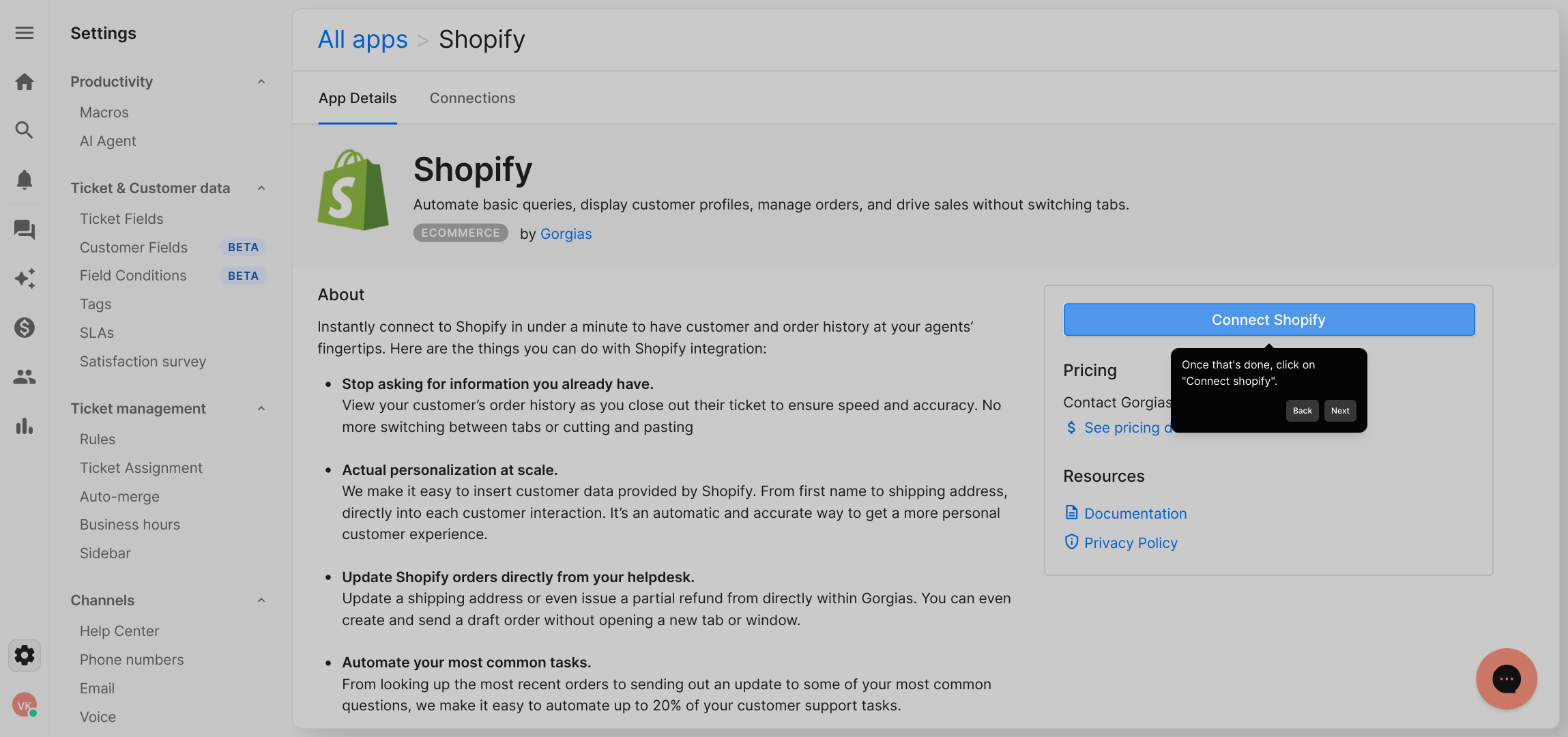
Task: Switch to the Connections tab
Action: tap(472, 98)
